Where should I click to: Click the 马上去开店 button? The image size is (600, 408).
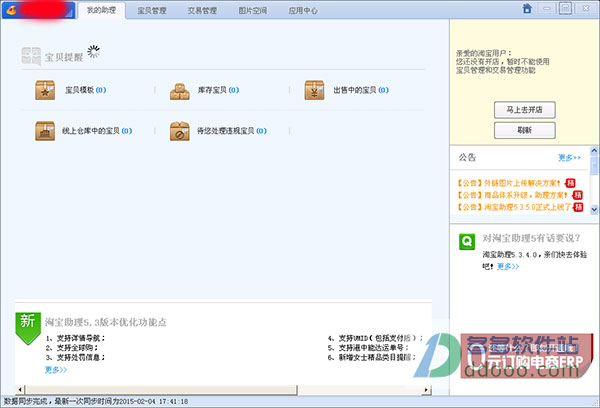525,110
